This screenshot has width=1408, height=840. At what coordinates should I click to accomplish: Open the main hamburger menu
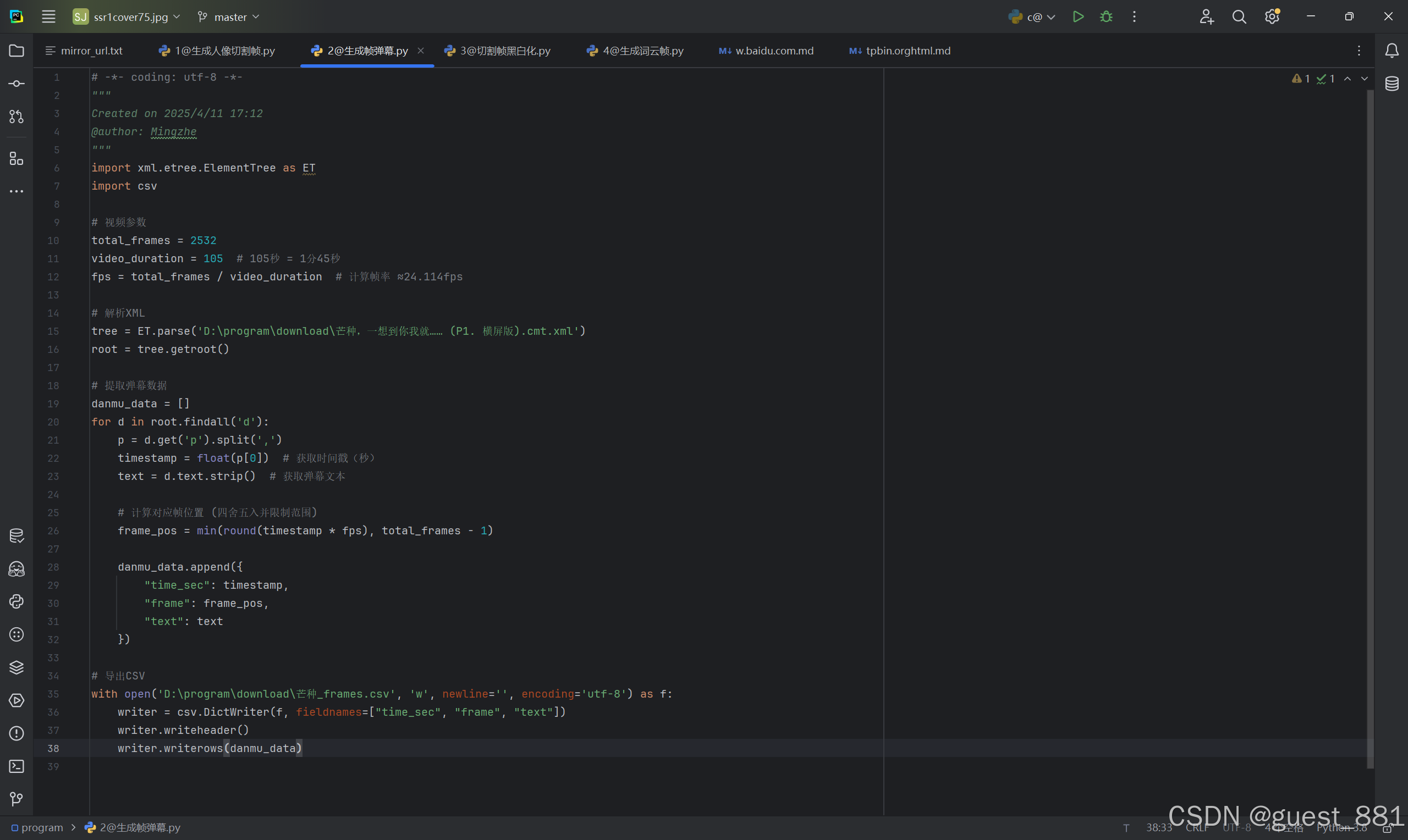click(49, 17)
